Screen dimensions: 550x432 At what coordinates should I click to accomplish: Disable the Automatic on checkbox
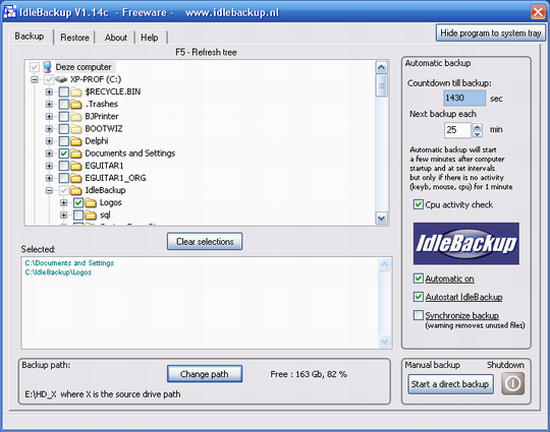click(418, 278)
